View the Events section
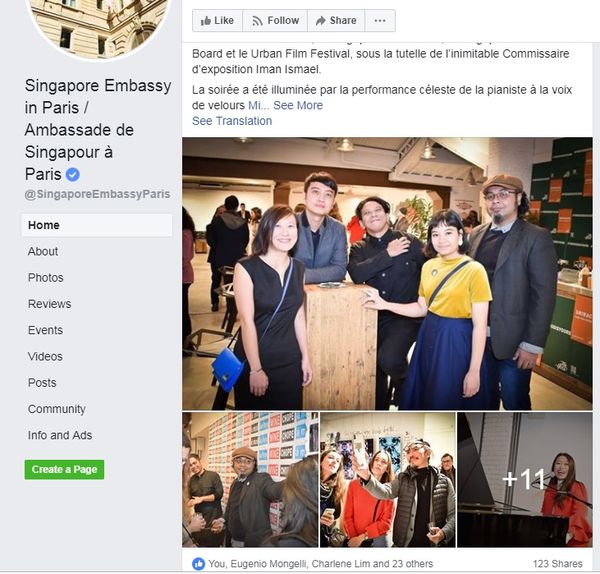This screenshot has height=574, width=600. (45, 330)
